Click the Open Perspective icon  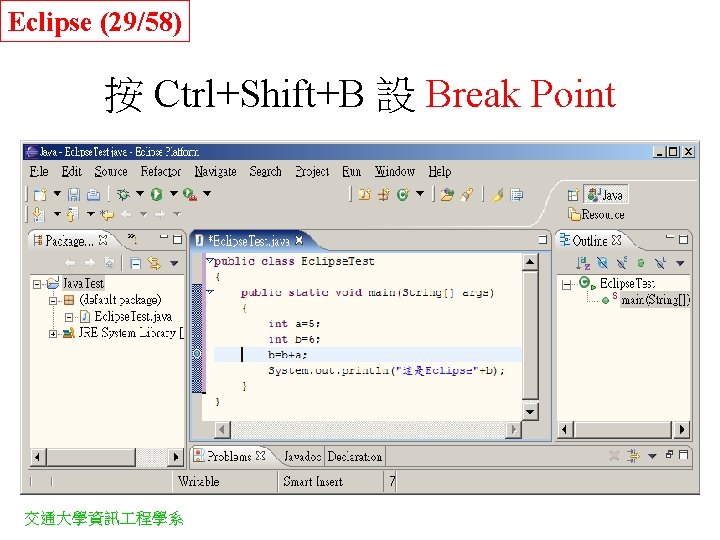click(573, 195)
